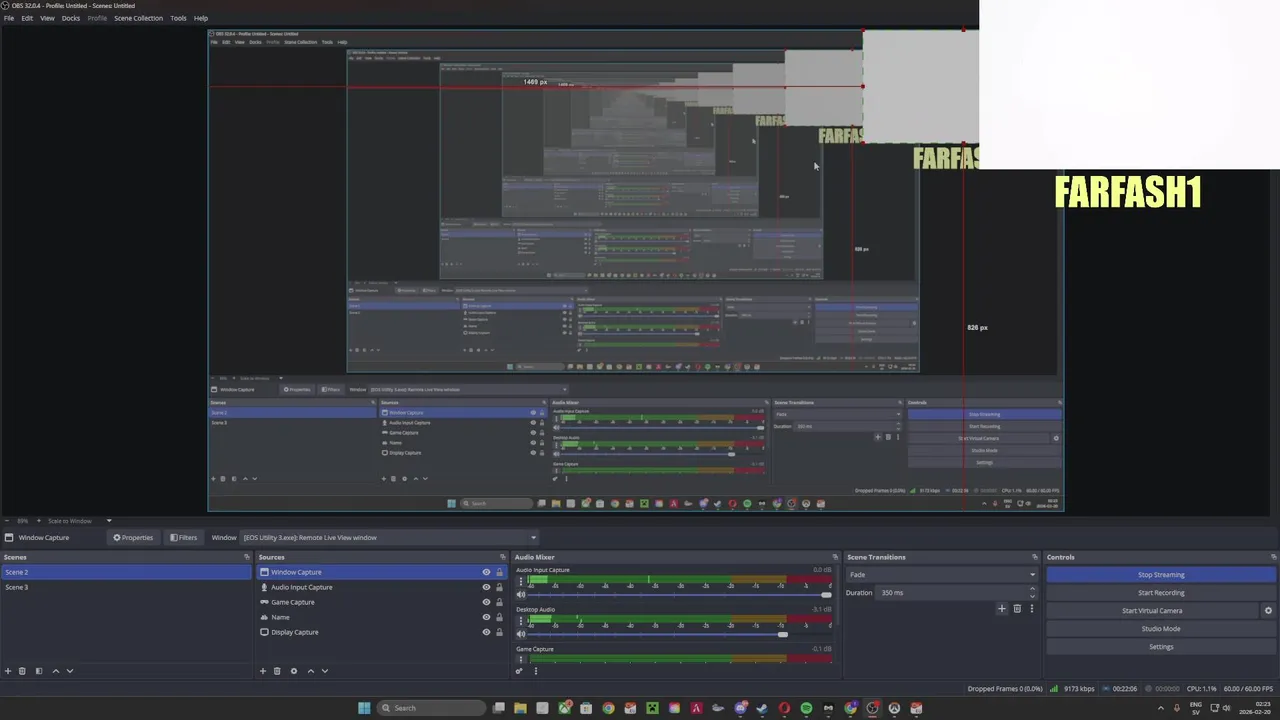Open Spotify from the taskbar
The image size is (1280, 720).
click(806, 708)
